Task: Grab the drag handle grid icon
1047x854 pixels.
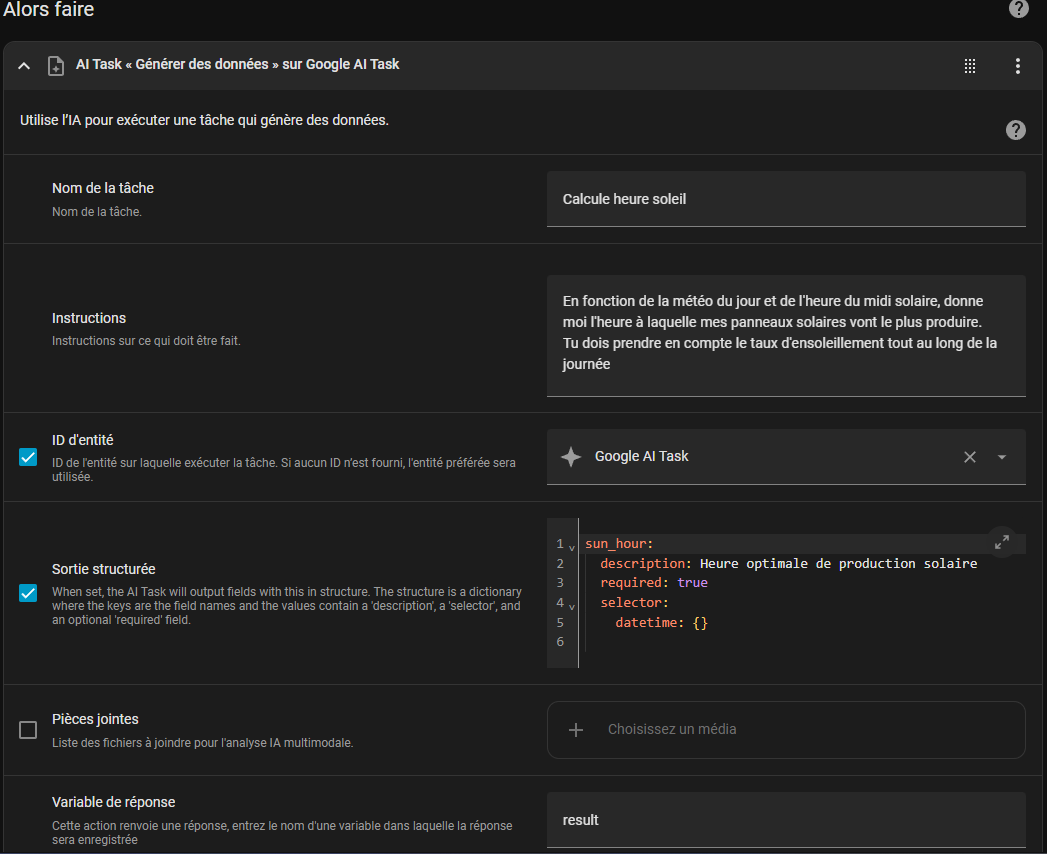Action: (x=969, y=66)
